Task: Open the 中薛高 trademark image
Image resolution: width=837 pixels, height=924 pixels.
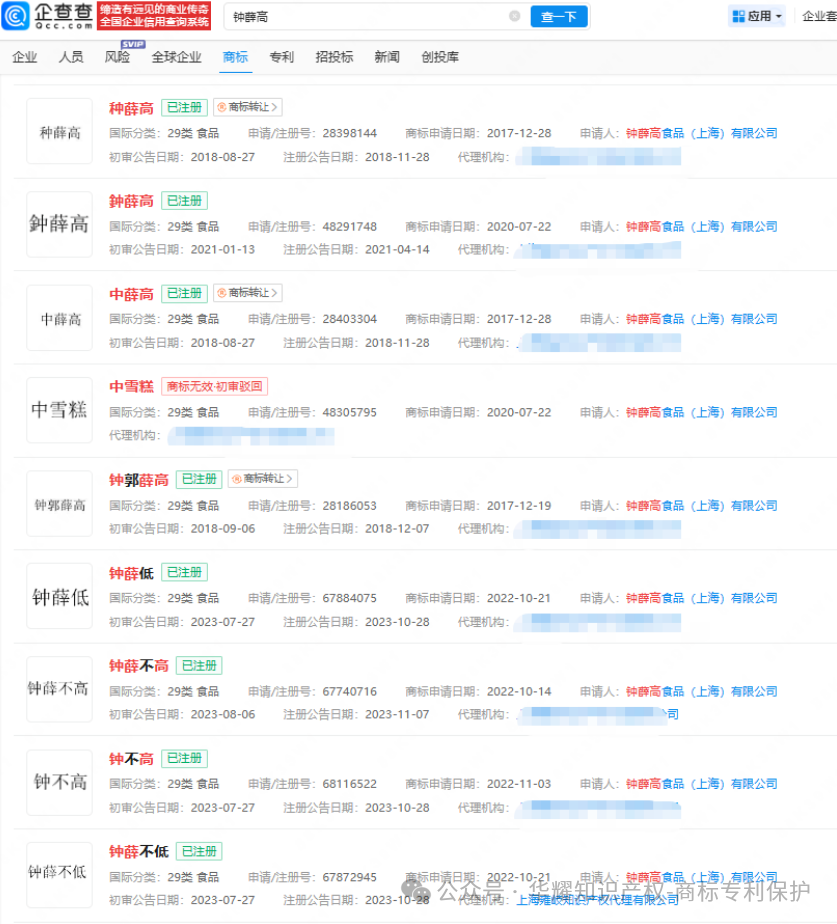Action: pos(60,318)
